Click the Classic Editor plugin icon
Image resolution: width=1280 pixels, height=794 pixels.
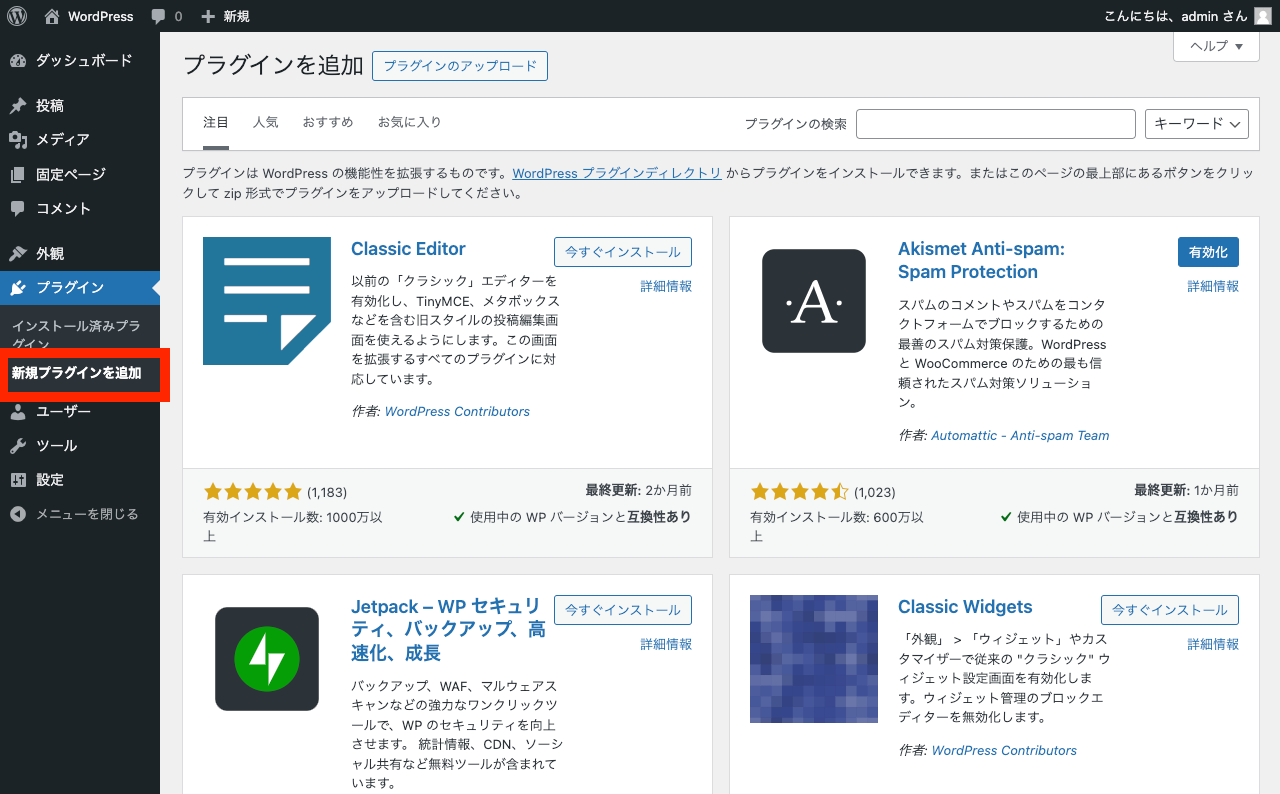267,301
